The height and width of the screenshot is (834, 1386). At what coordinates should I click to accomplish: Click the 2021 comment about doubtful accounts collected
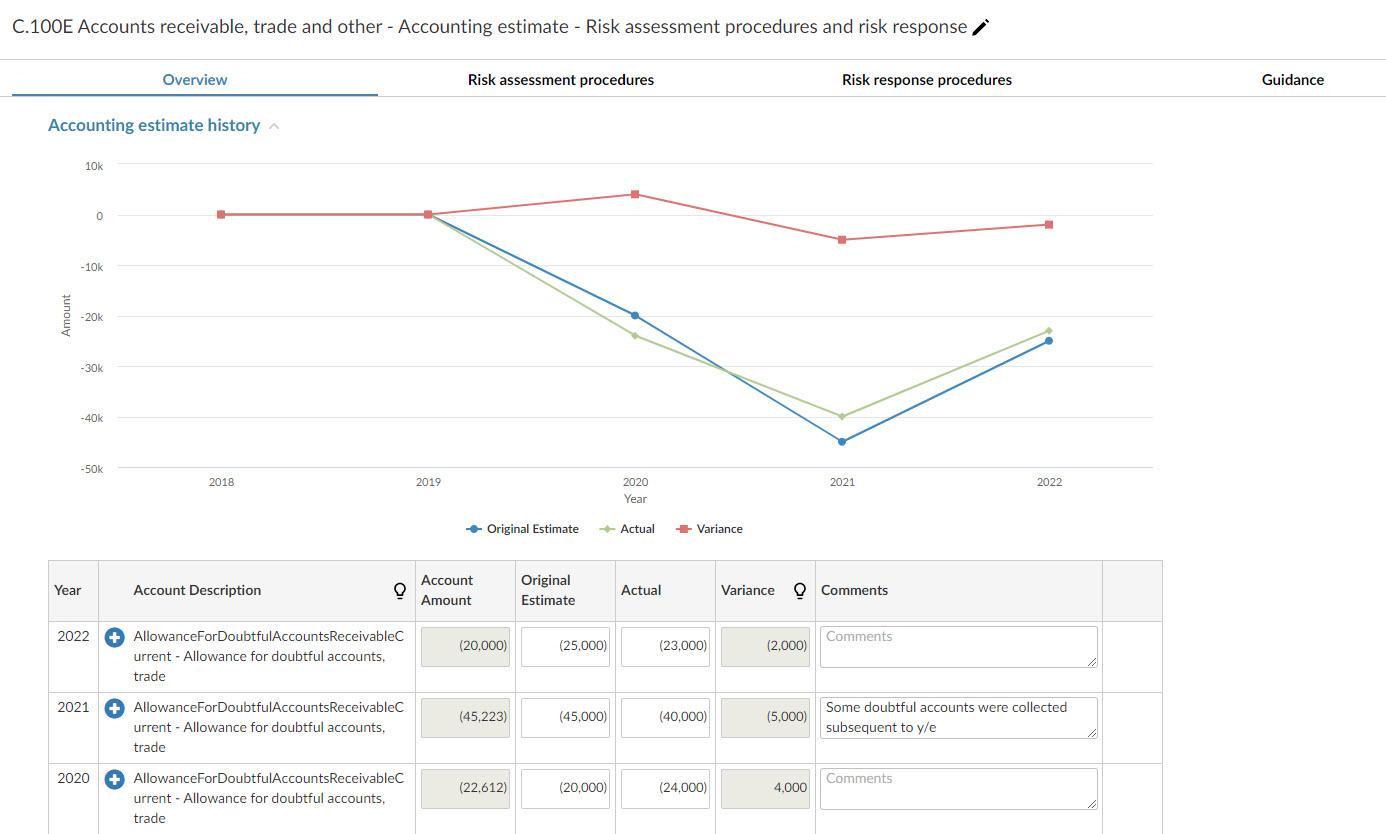click(x=957, y=717)
